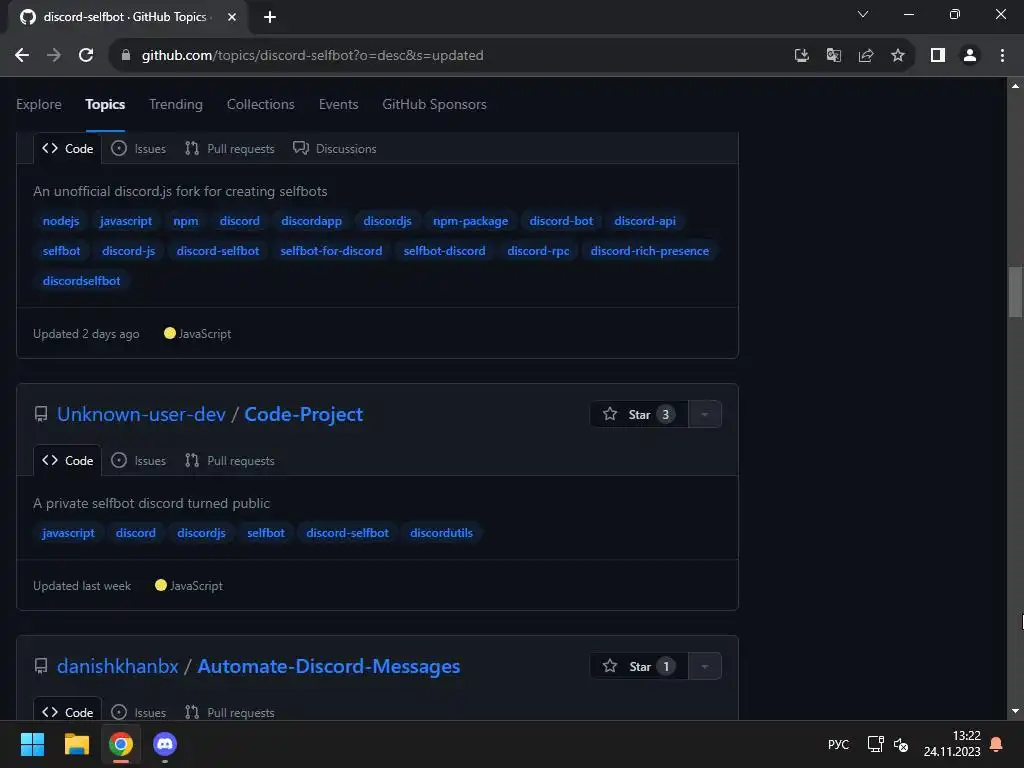Select the npm-package topic tag
This screenshot has width=1024, height=768.
pyautogui.click(x=470, y=221)
